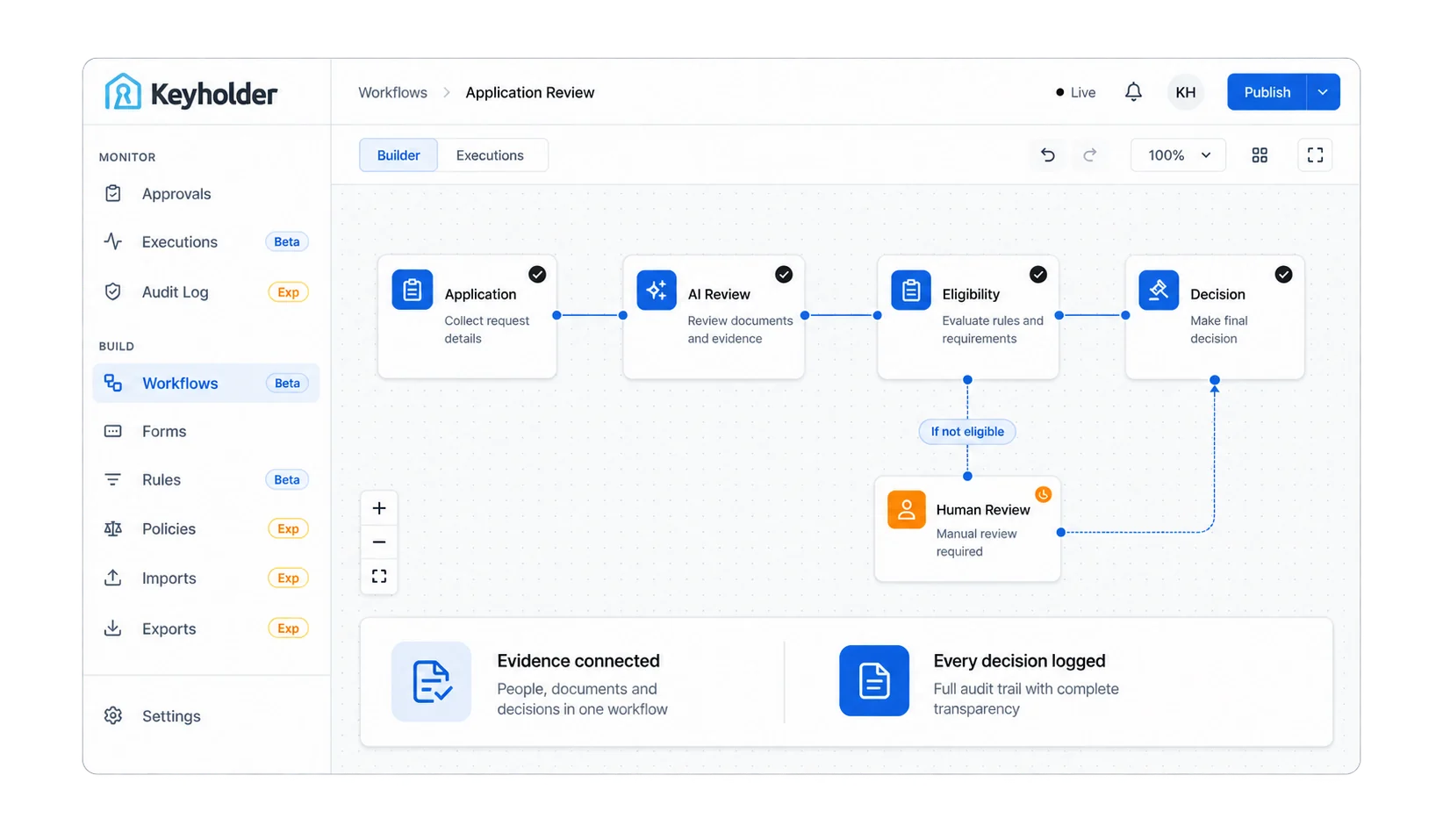The height and width of the screenshot is (840, 1443).
Task: Click the Exp badge next to Imports
Action: [288, 578]
